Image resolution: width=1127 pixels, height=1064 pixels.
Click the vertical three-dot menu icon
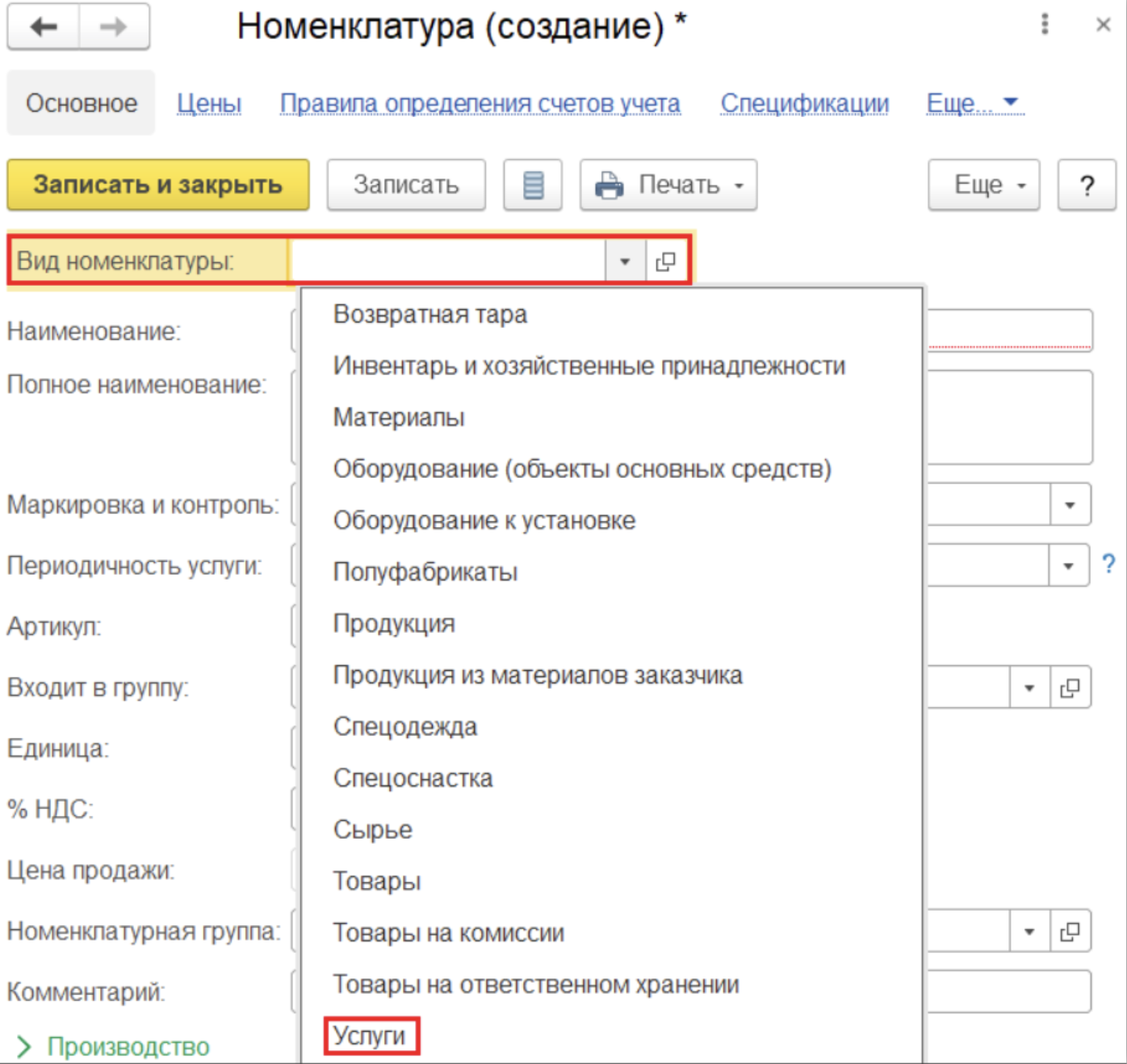coord(1045,24)
